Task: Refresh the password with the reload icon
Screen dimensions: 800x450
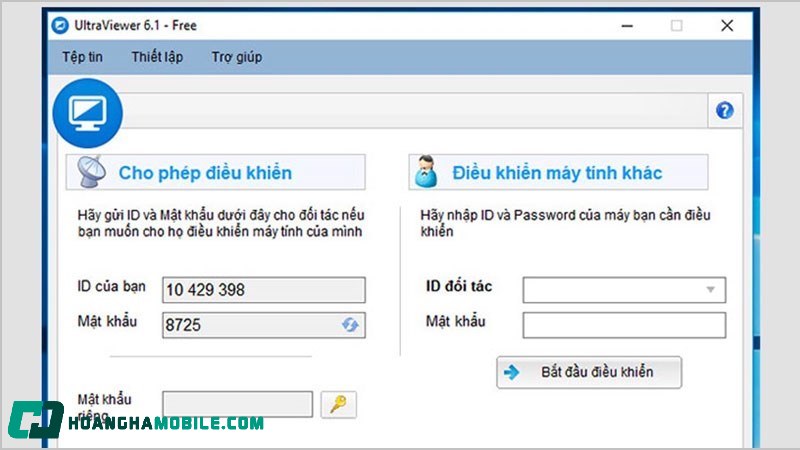Action: (x=350, y=325)
